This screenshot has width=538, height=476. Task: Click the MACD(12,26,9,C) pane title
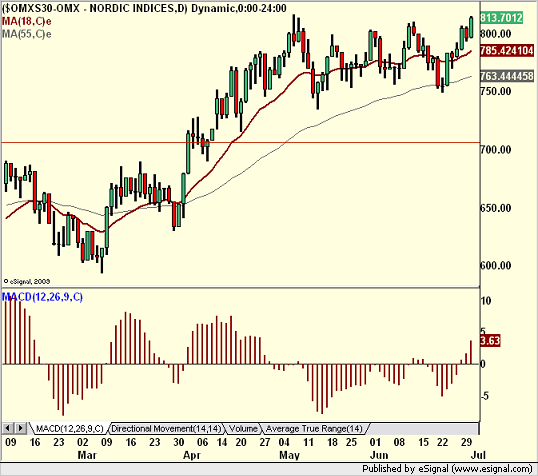(43, 297)
